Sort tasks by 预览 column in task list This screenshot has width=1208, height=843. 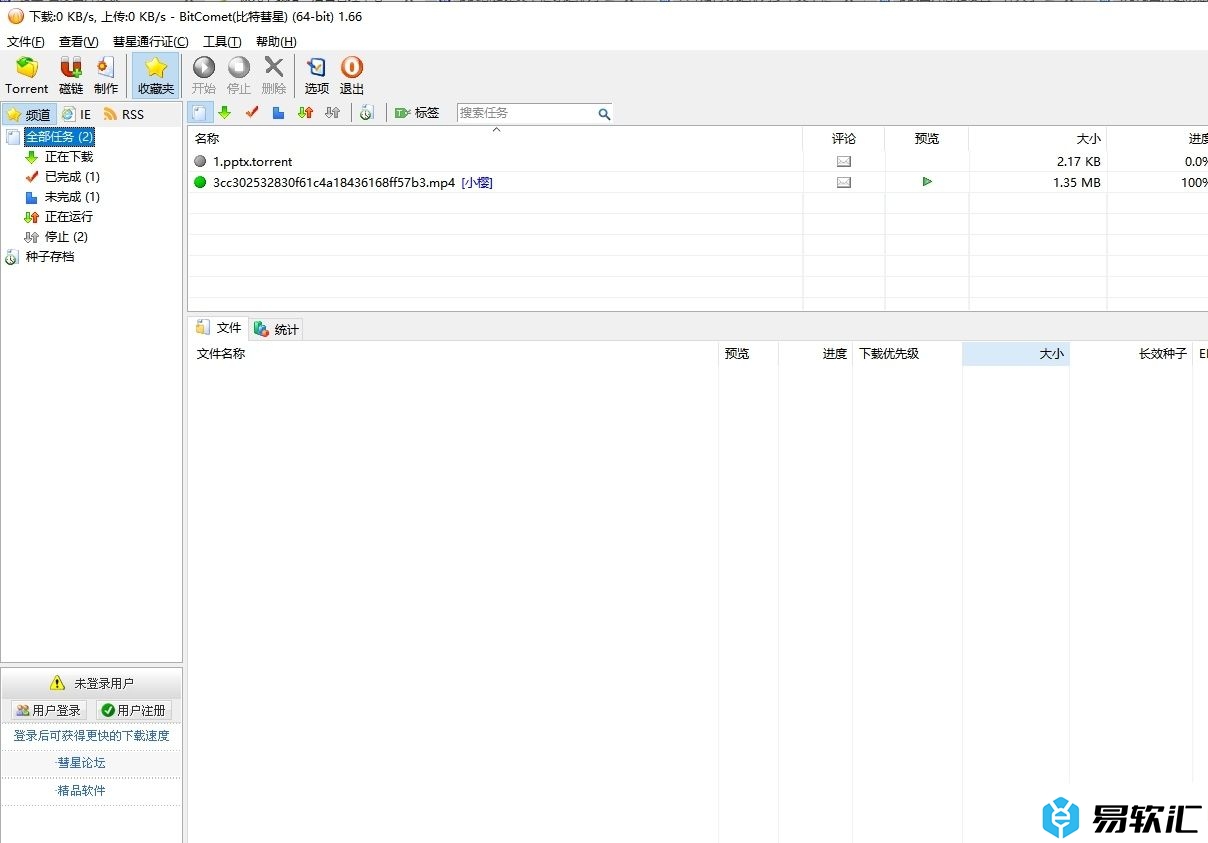pos(927,139)
